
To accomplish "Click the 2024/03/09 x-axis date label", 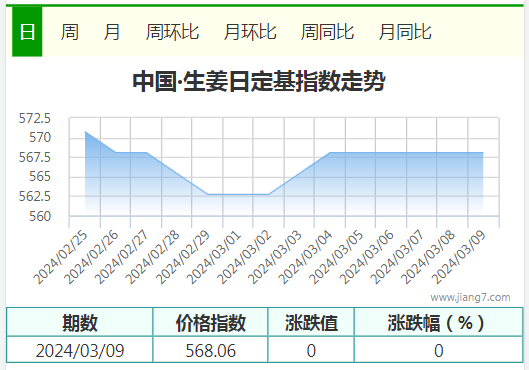I will pos(459,257).
